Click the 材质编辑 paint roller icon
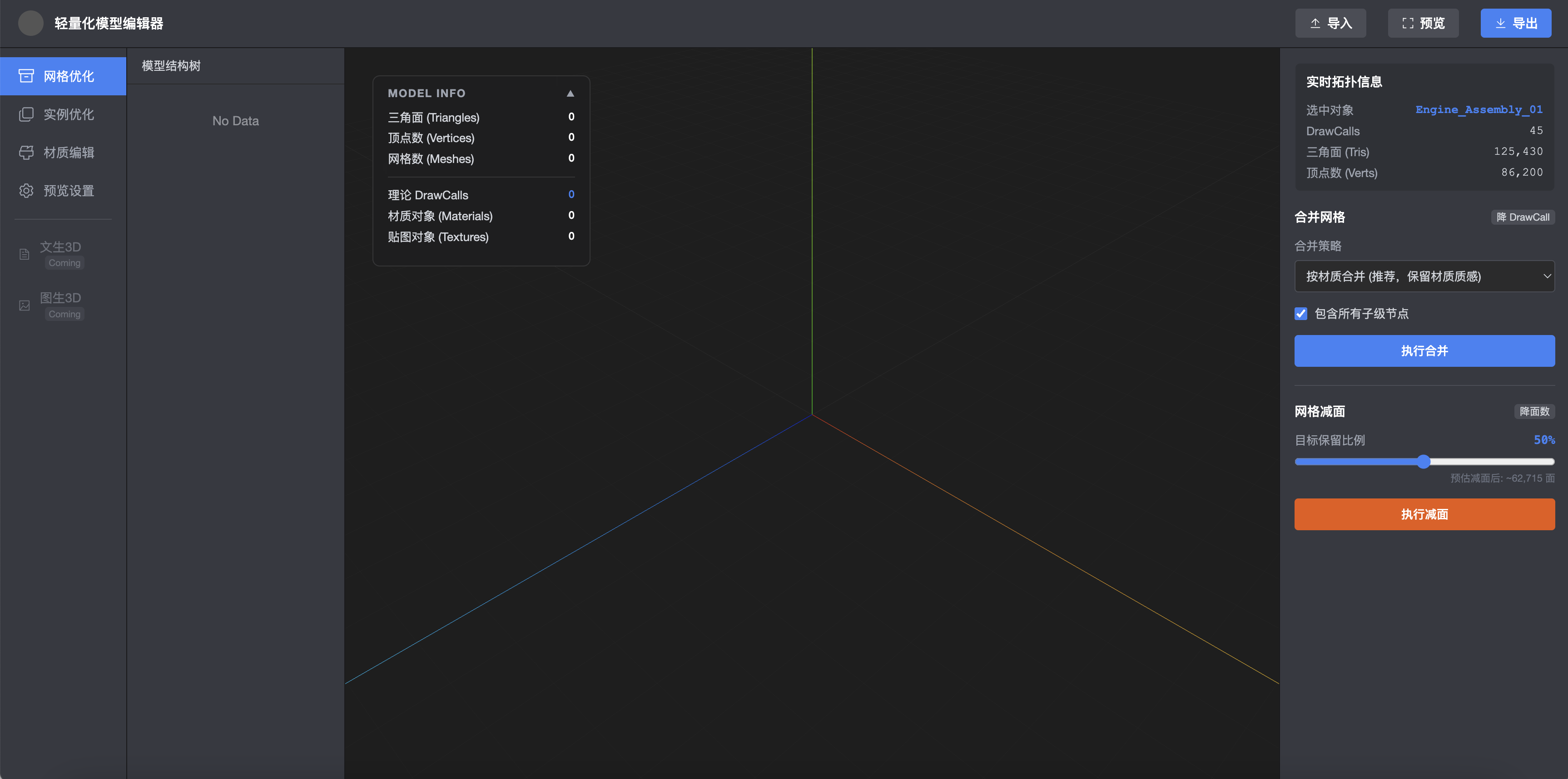This screenshot has height=779, width=1568. (26, 153)
